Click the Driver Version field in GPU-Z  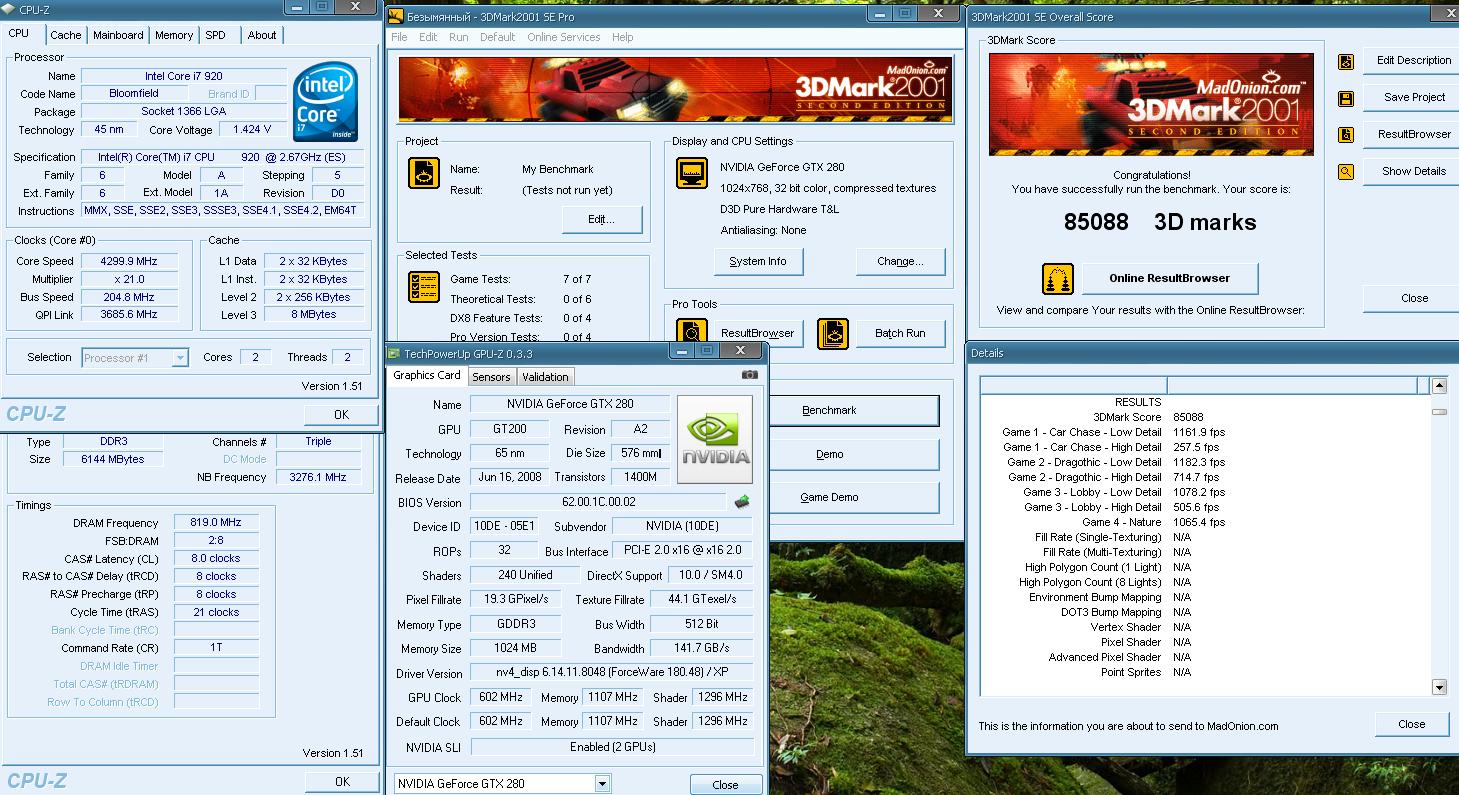[x=612, y=673]
